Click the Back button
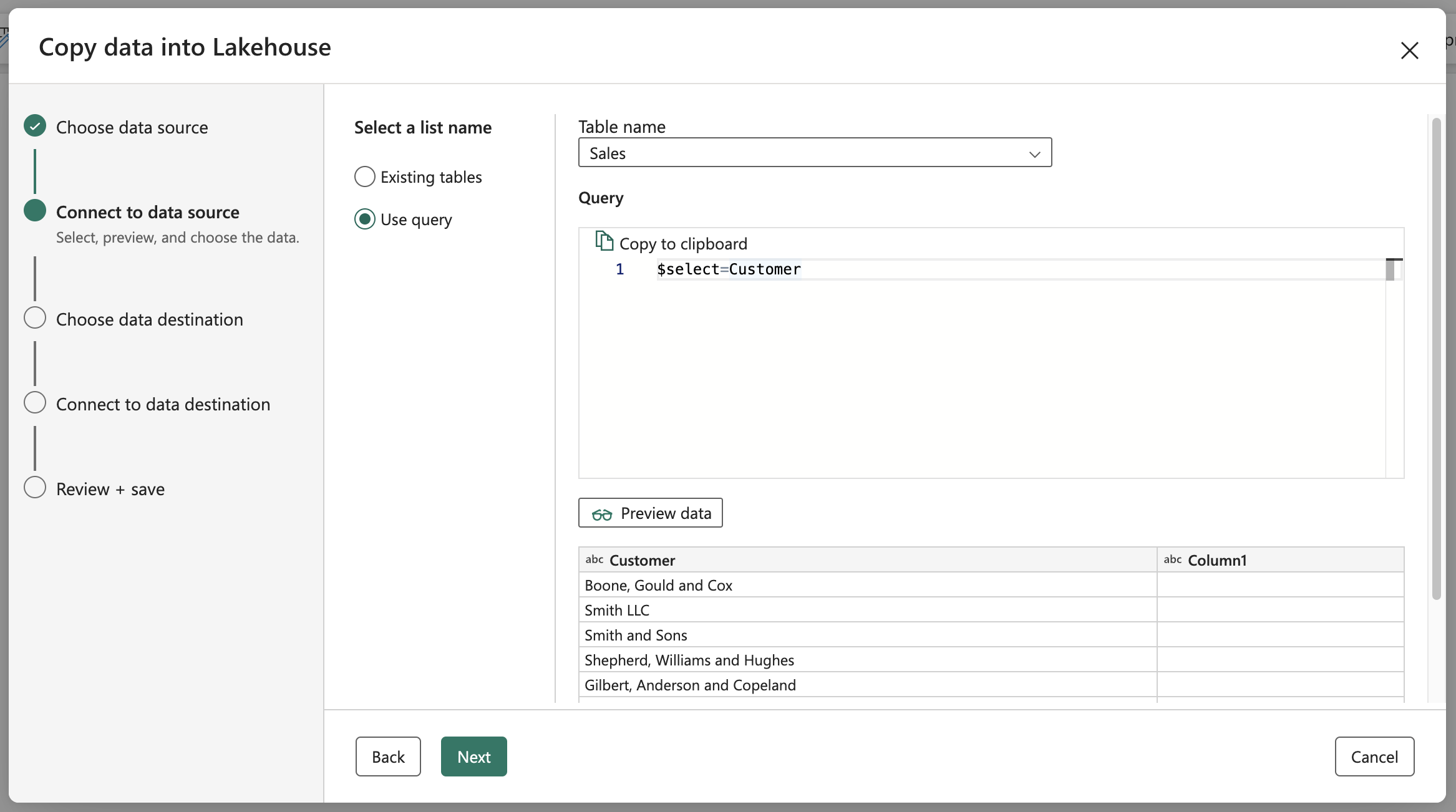Screen dimensions: 1456x812 (387, 756)
